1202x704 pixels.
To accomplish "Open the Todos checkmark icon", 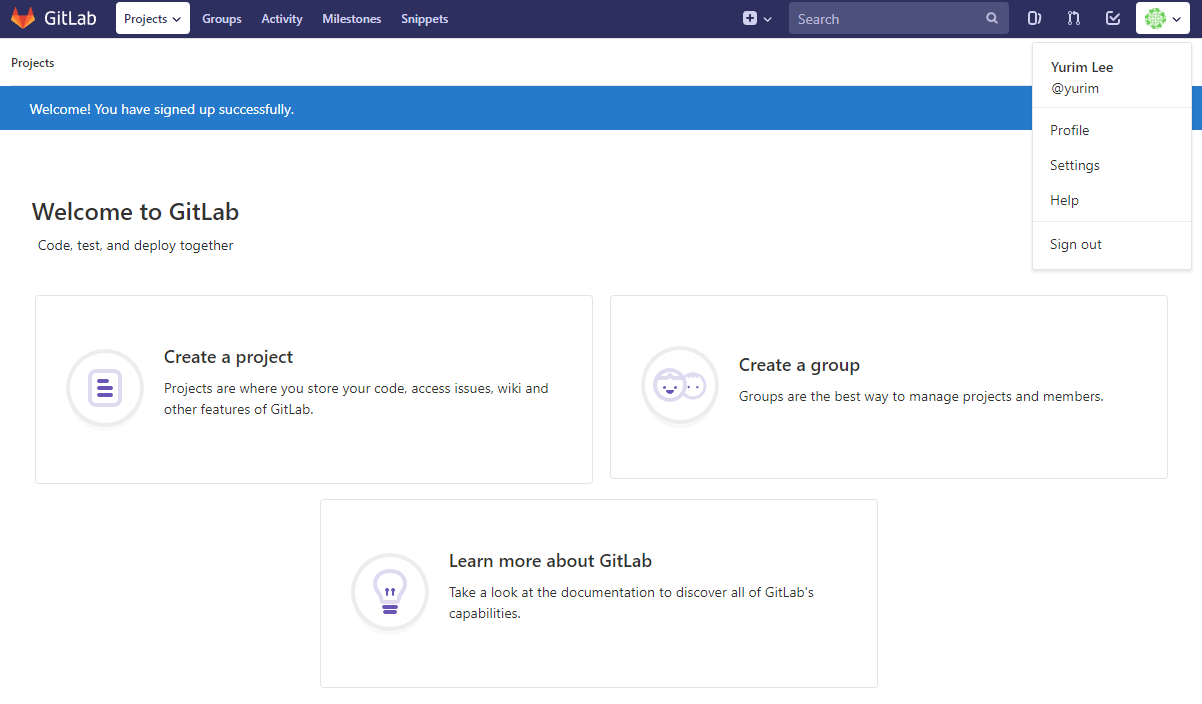I will pos(1113,18).
